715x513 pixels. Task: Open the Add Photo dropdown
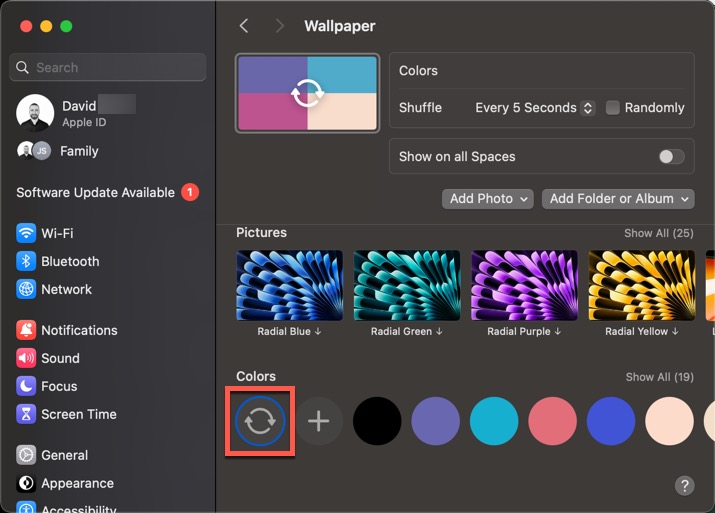[487, 199]
